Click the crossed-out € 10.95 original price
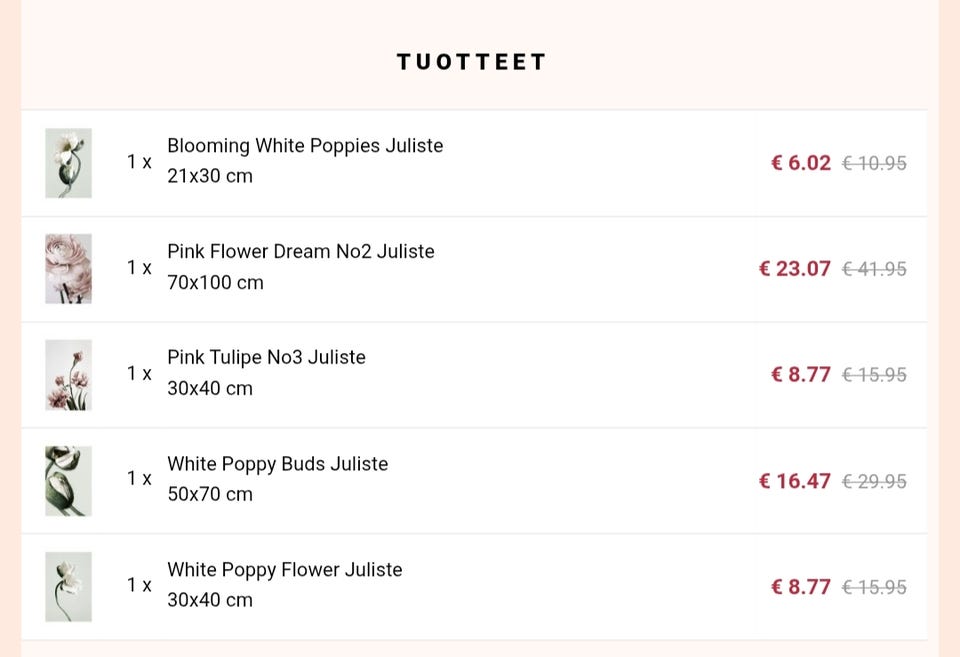Image resolution: width=960 pixels, height=657 pixels. pos(874,163)
